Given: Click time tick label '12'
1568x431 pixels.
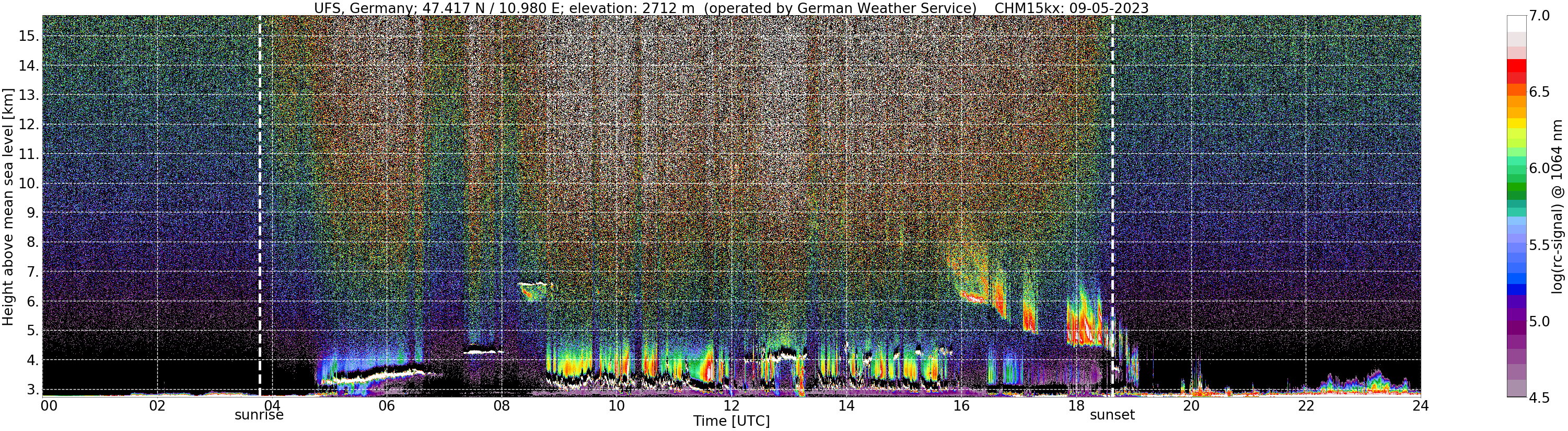Looking at the screenshot, I should (x=731, y=405).
